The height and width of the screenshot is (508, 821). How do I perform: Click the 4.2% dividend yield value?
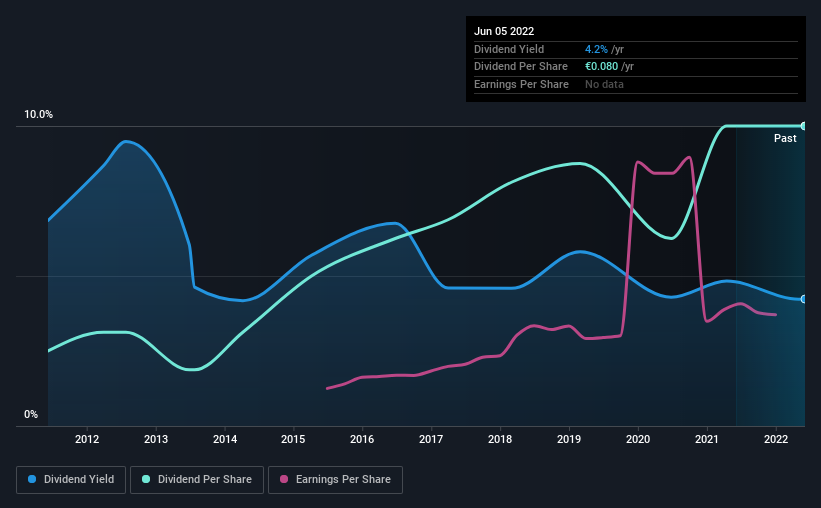pos(596,49)
